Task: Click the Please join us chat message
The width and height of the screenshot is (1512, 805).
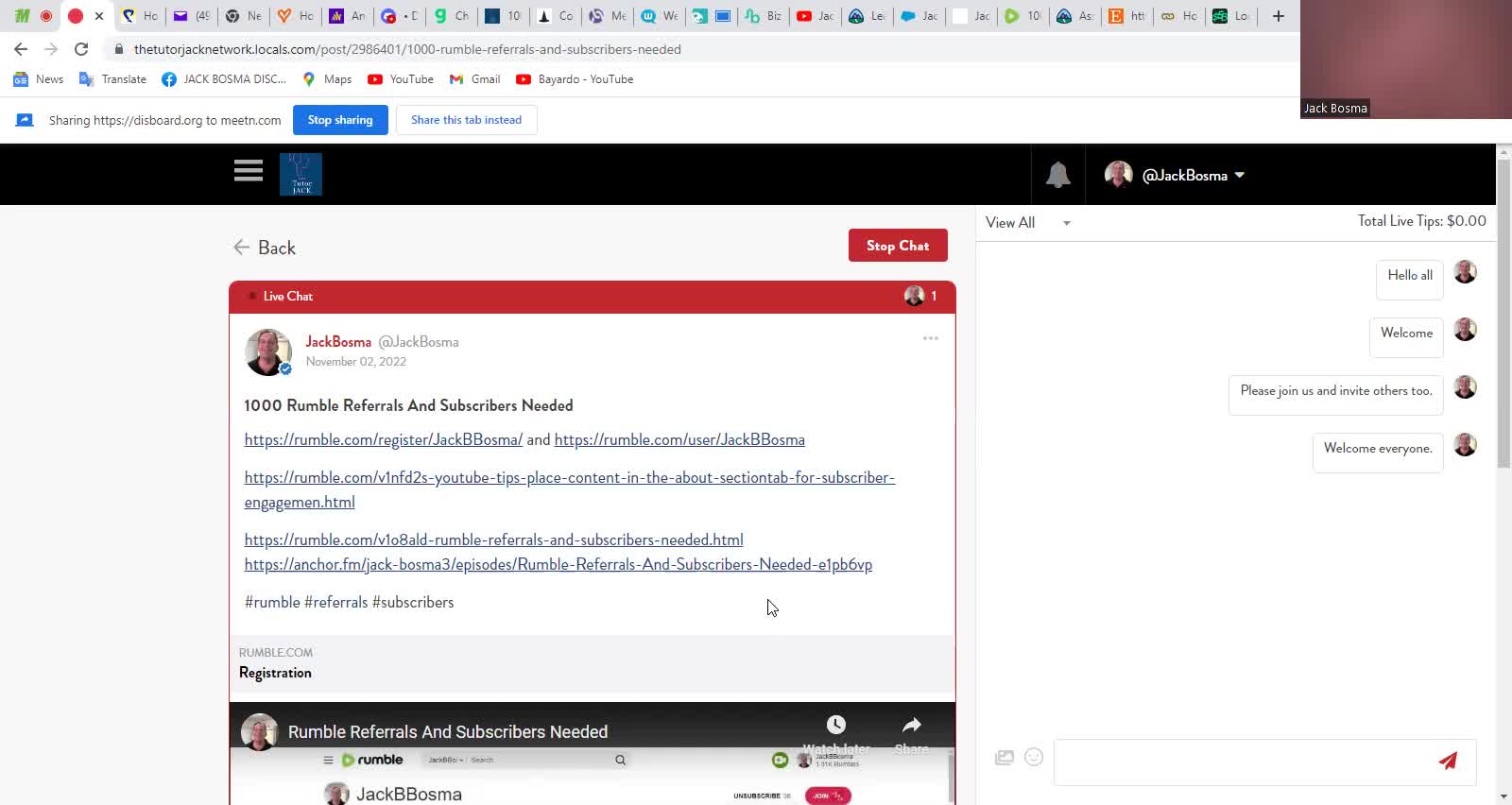Action: coord(1335,395)
